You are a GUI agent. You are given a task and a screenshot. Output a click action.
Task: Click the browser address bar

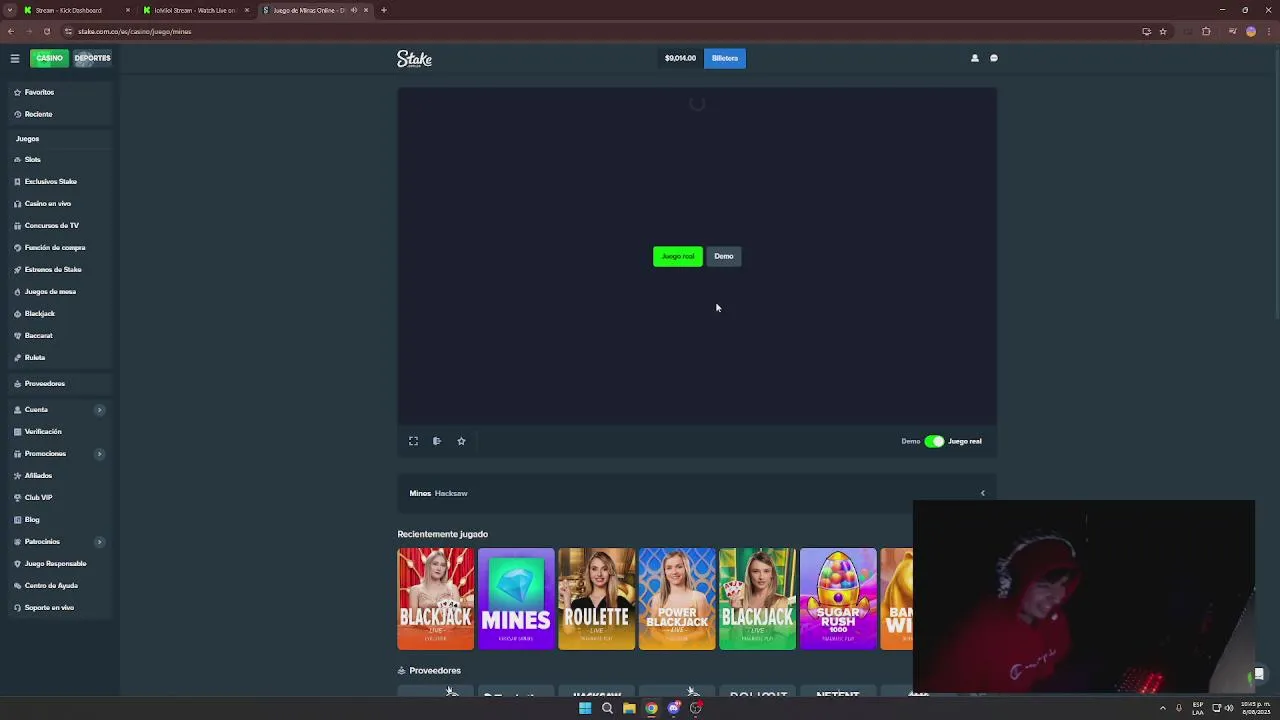click(600, 31)
